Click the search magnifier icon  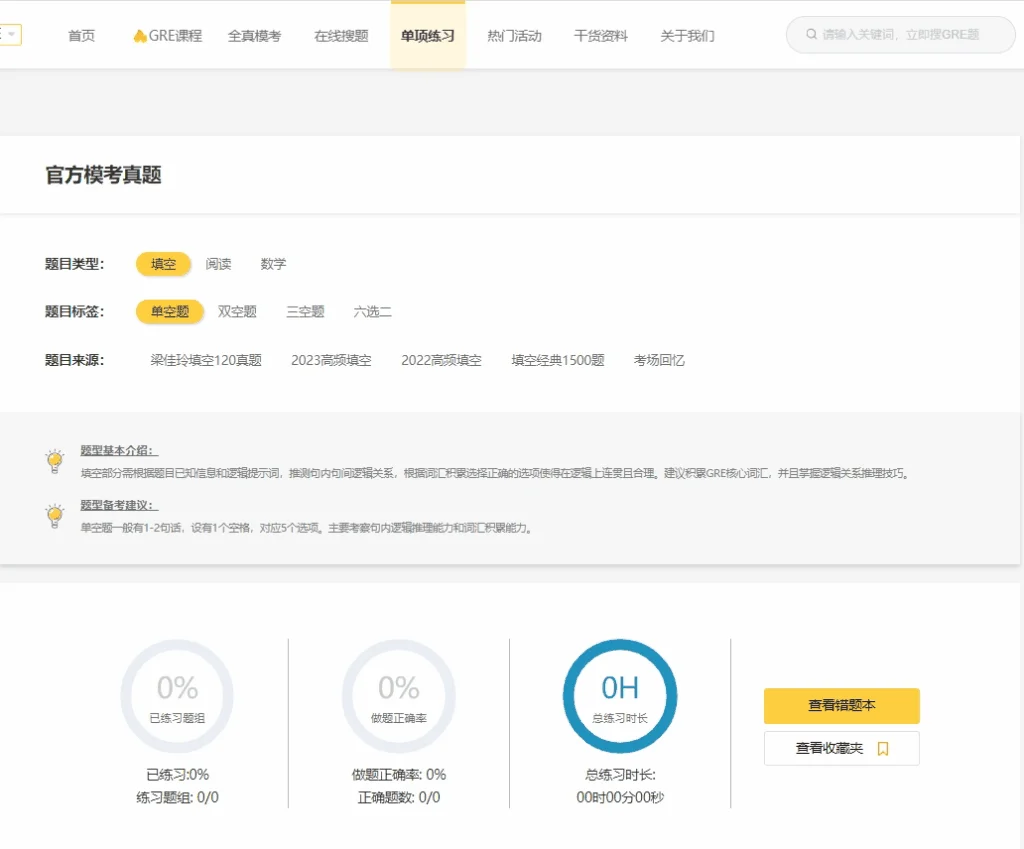(811, 35)
